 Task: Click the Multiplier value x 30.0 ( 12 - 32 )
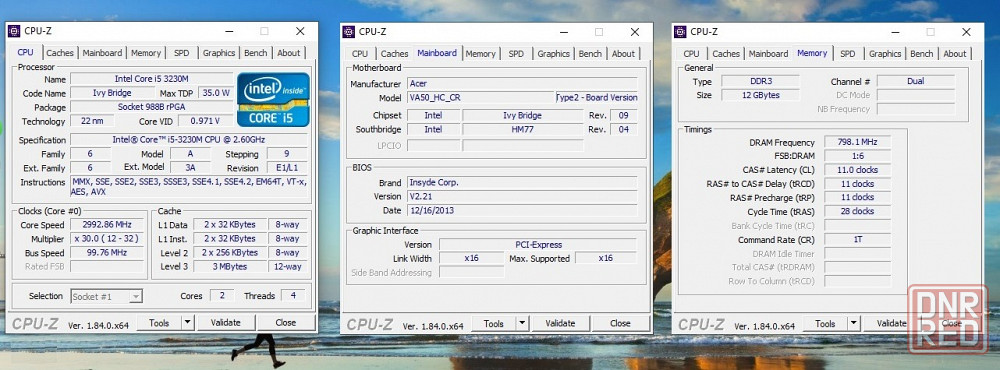(x=107, y=239)
